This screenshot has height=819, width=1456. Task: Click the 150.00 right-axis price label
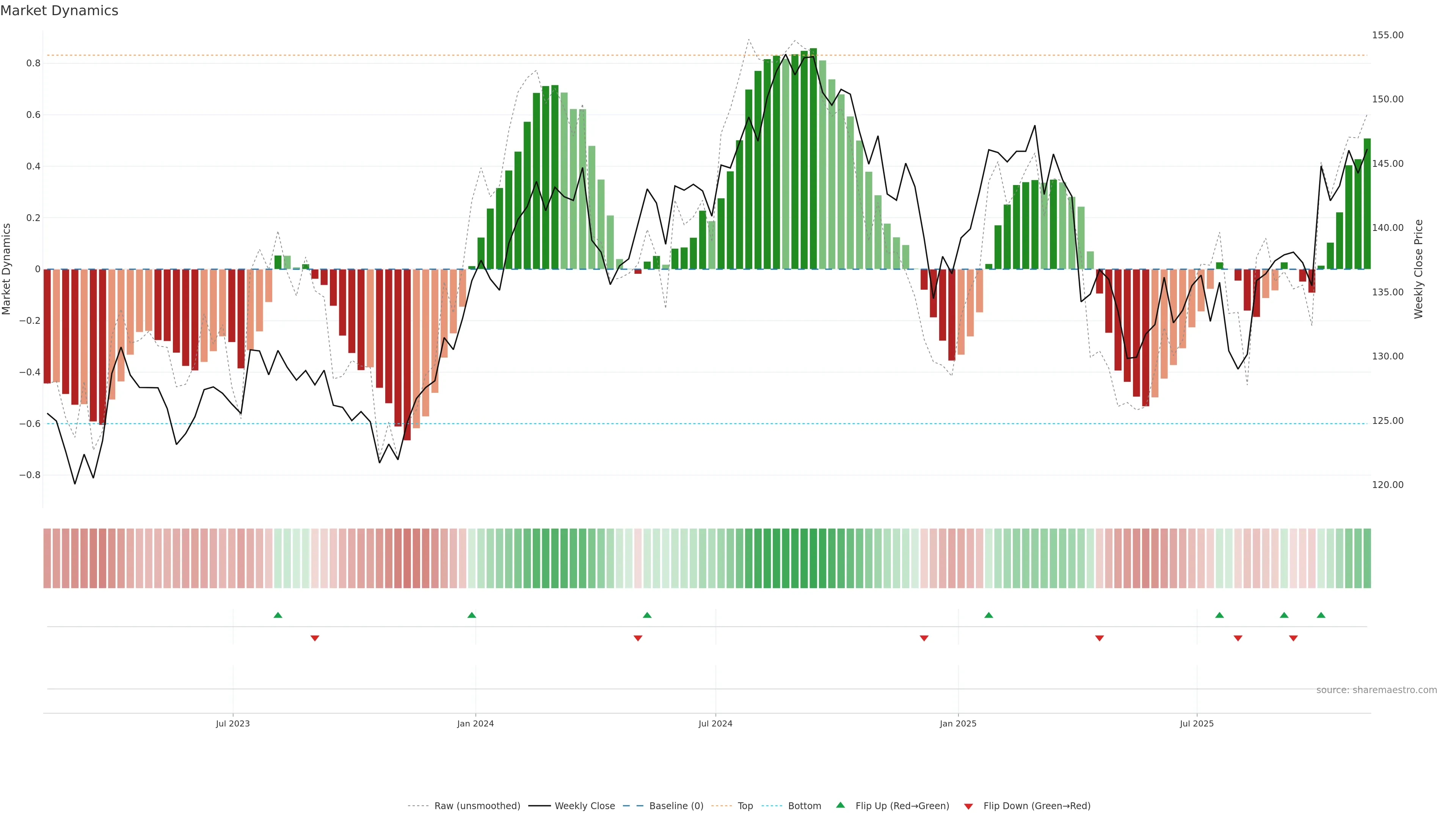pyautogui.click(x=1388, y=99)
